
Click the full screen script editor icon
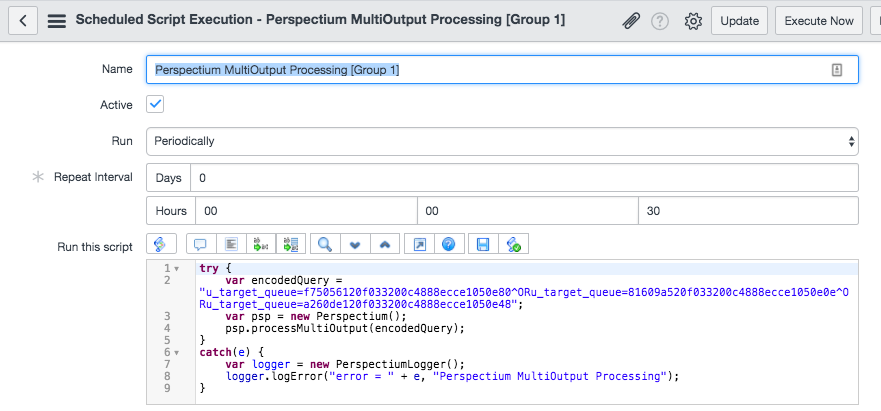pyautogui.click(x=419, y=244)
